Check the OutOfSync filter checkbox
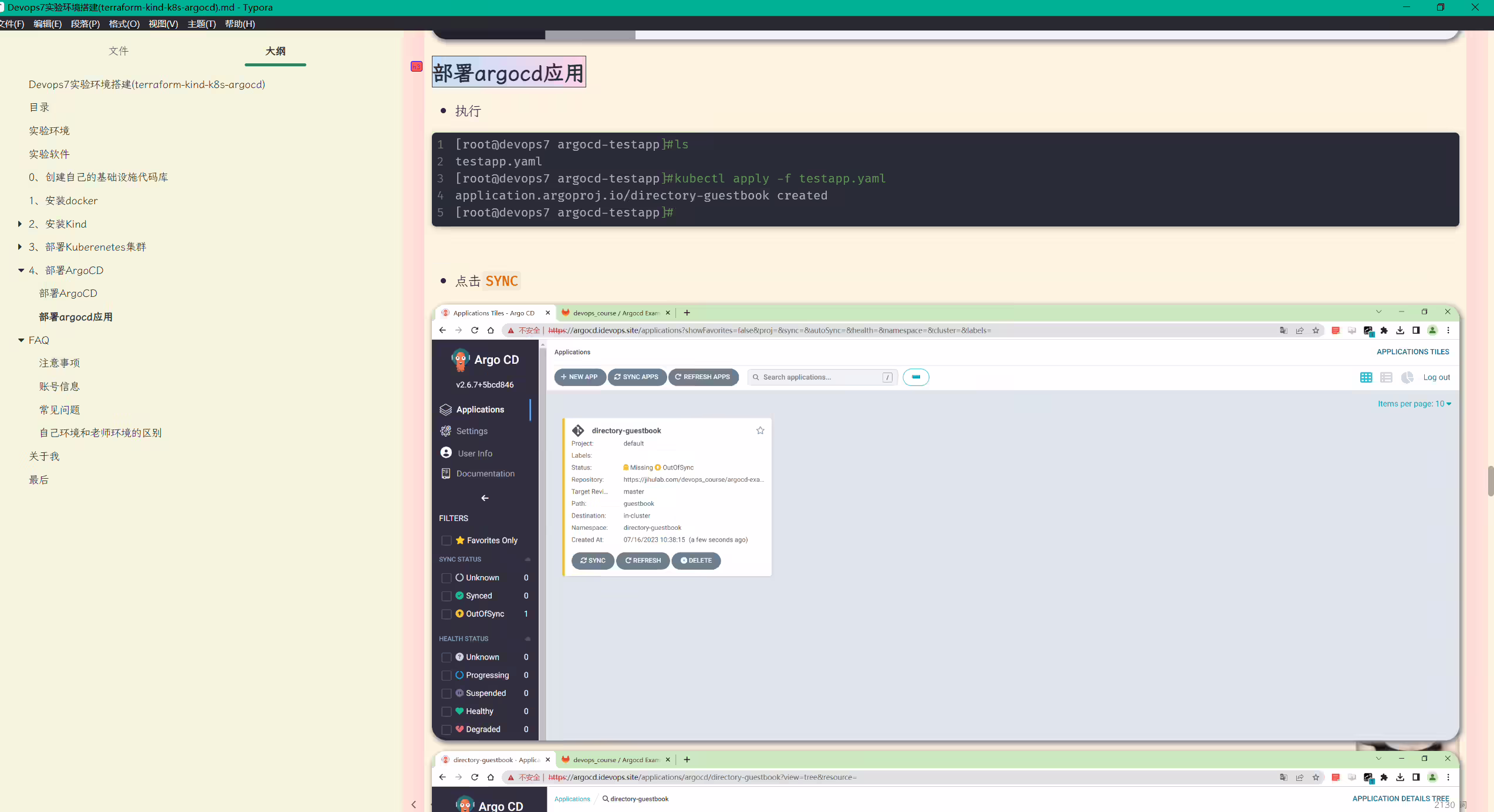The width and height of the screenshot is (1494, 812). pyautogui.click(x=447, y=614)
